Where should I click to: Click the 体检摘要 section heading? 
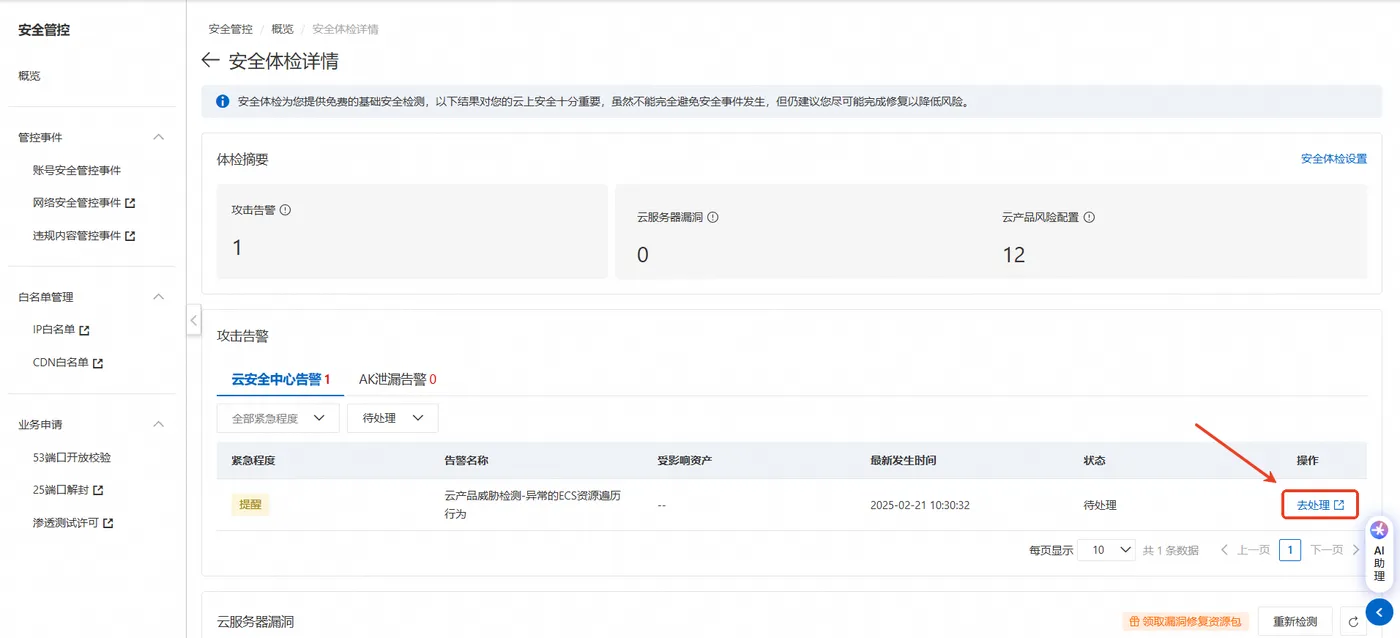point(243,159)
